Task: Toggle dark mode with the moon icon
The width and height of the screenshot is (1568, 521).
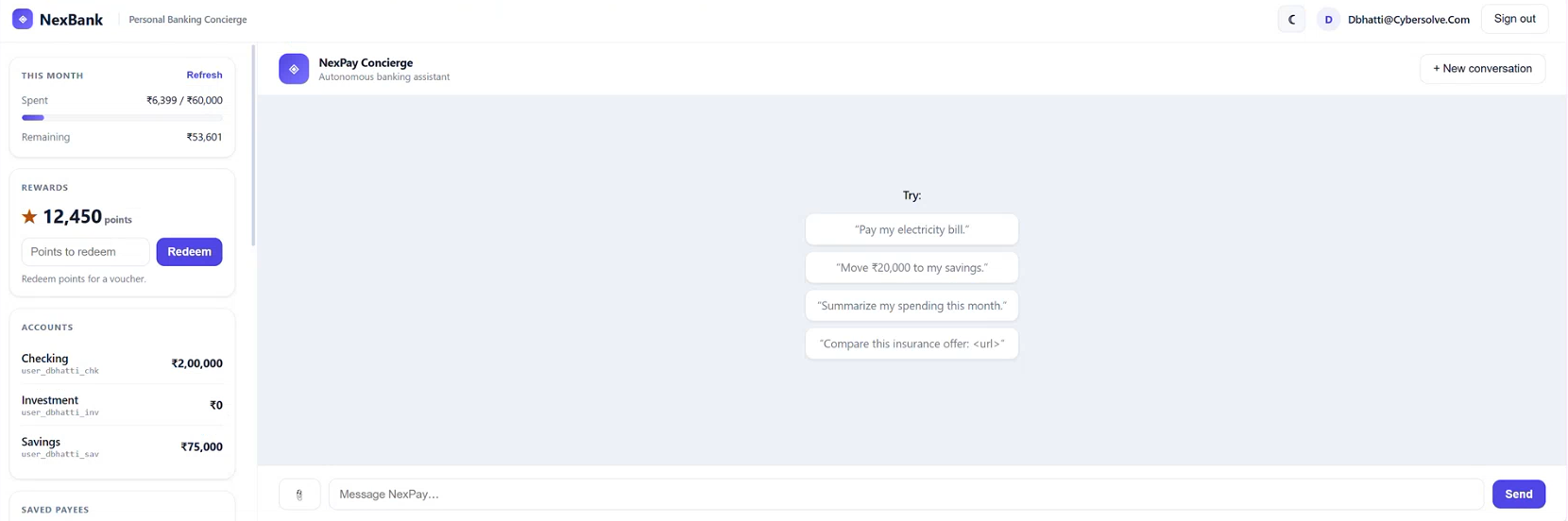Action: (1291, 19)
